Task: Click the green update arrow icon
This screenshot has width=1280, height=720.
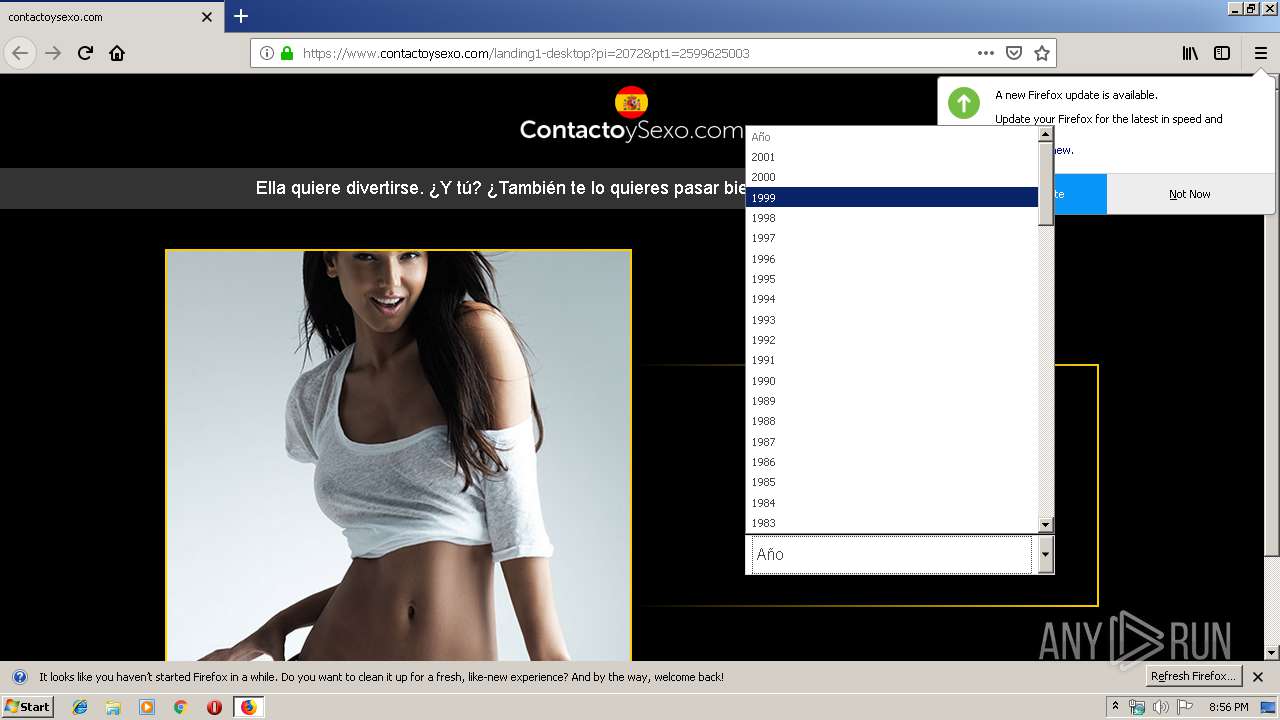Action: pyautogui.click(x=964, y=103)
